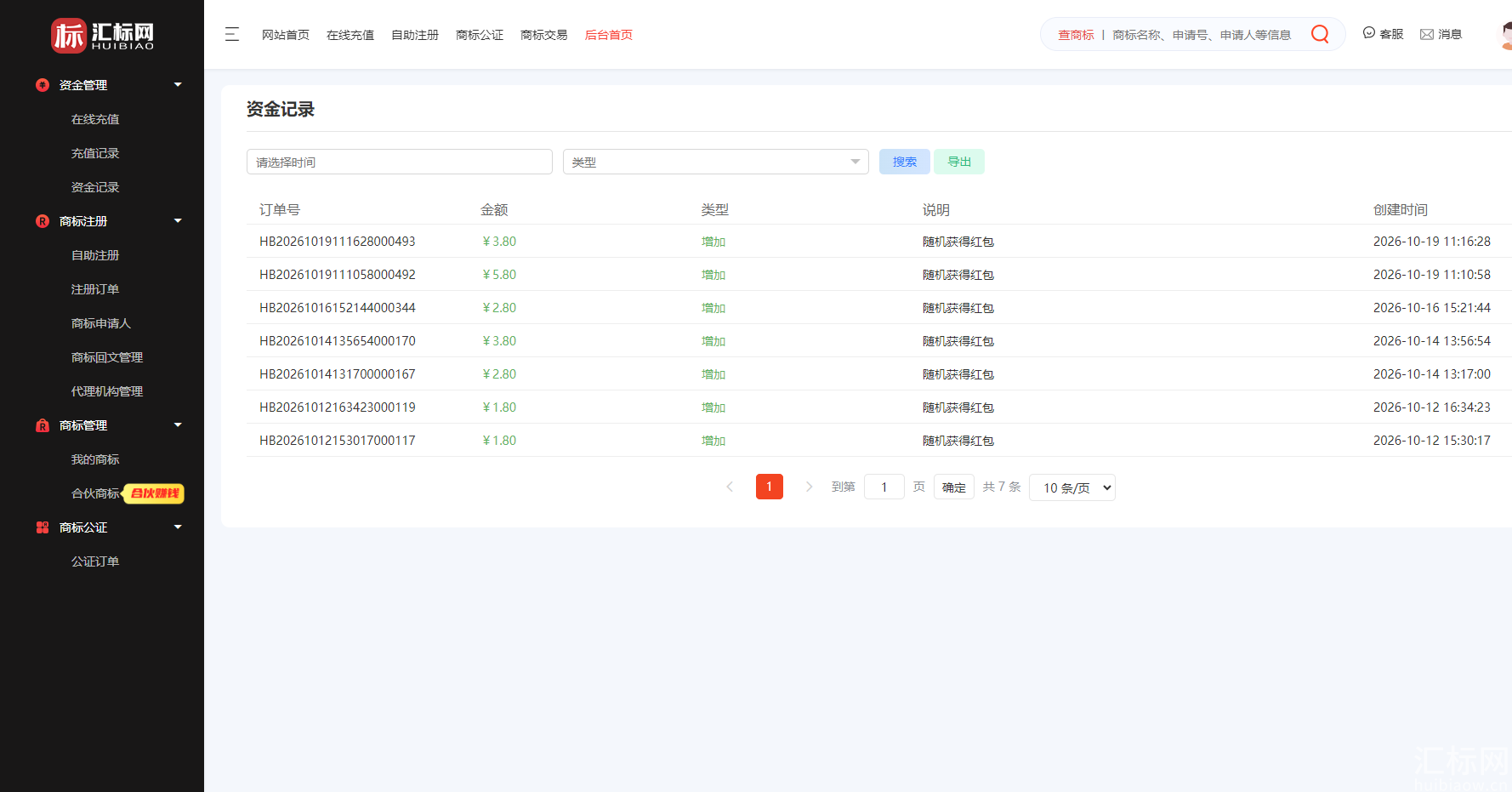The width and height of the screenshot is (1512, 792).
Task: Click the 请选择时间 date field
Action: point(400,162)
